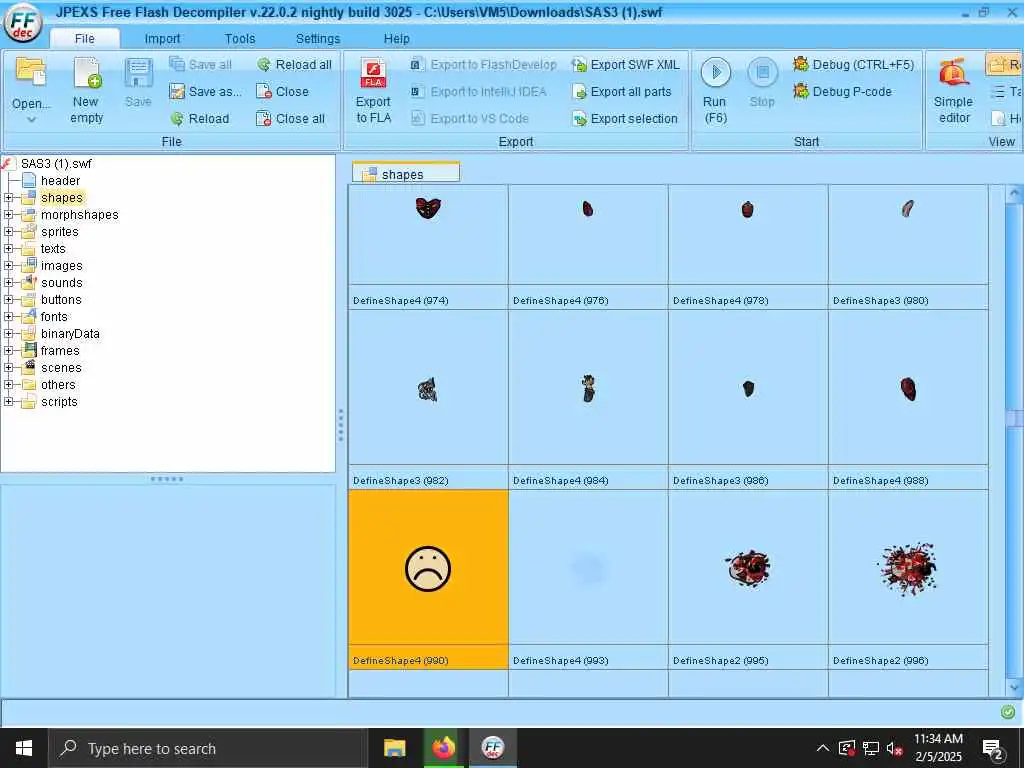Switch to the Import ribbon tab
The height and width of the screenshot is (768, 1024).
[162, 39]
